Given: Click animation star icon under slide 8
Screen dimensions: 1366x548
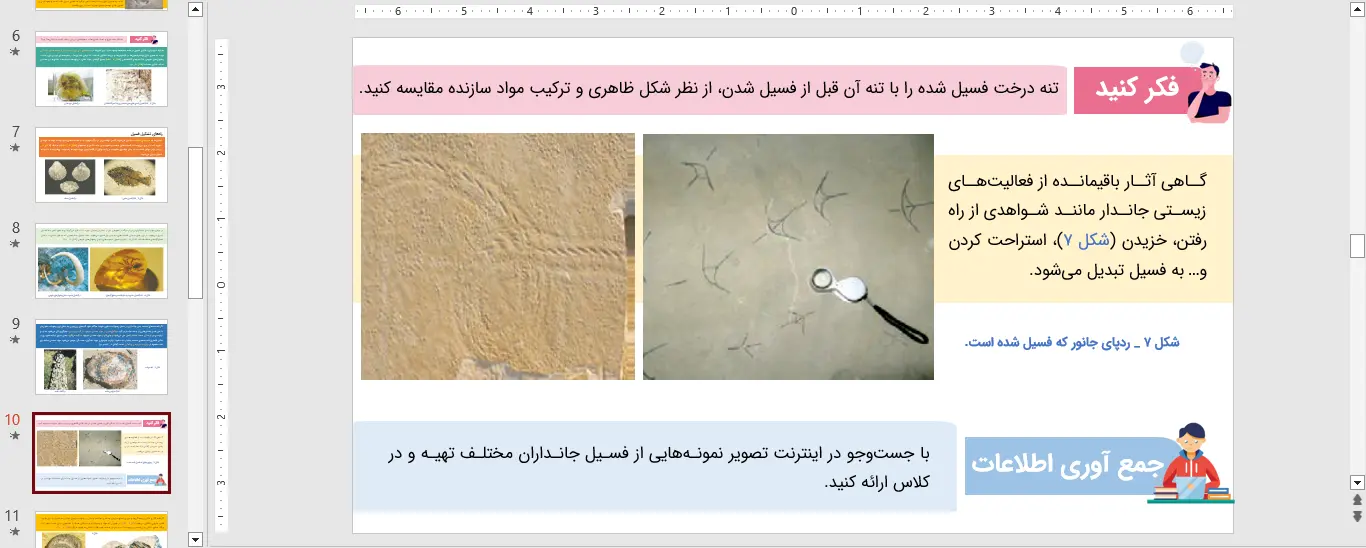Looking at the screenshot, I should [15, 244].
